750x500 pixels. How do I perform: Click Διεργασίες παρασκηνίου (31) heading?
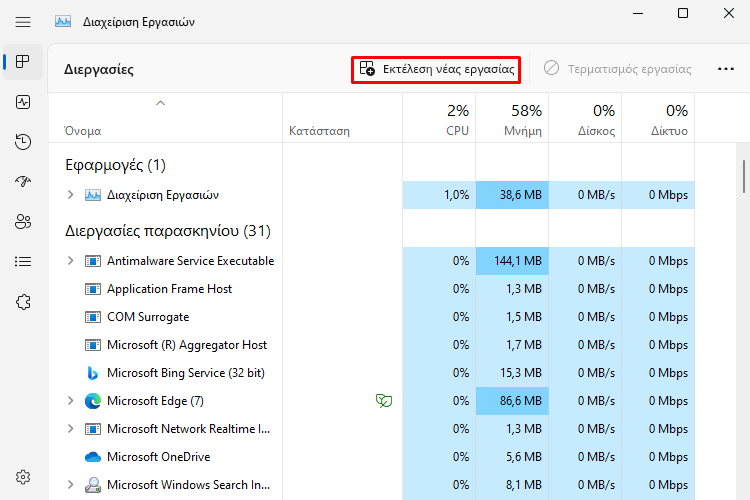coord(168,231)
